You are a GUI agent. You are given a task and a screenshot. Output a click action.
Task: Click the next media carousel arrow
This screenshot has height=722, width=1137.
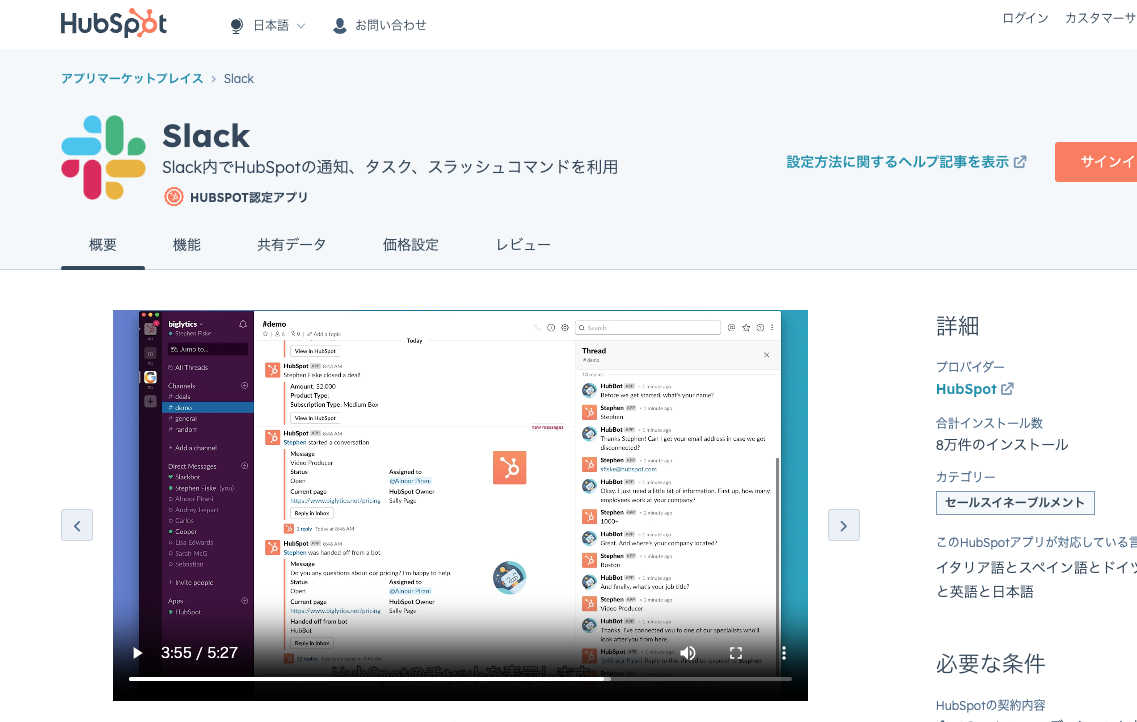[843, 524]
